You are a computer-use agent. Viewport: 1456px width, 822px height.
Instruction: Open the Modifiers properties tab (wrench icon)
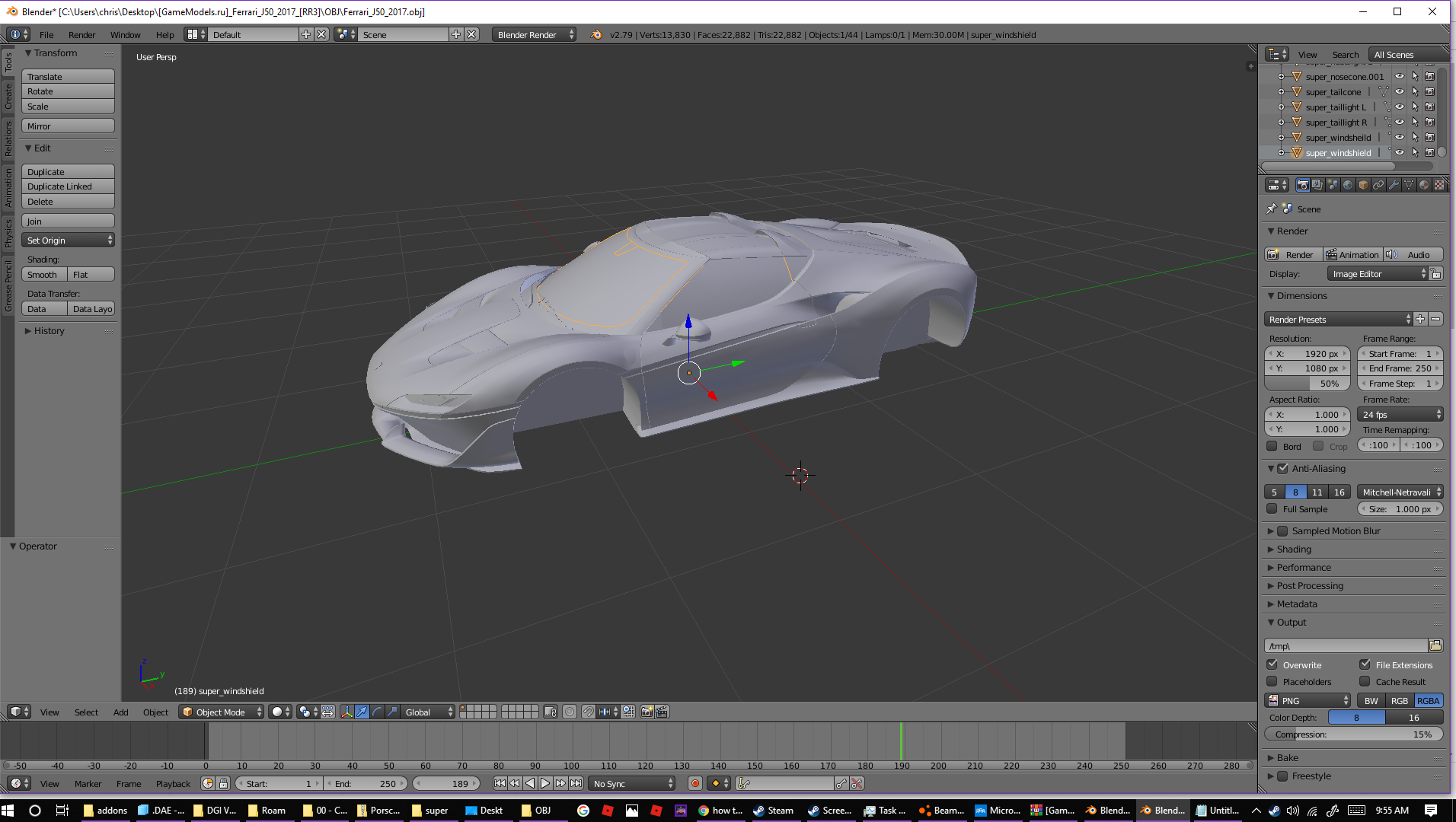pyautogui.click(x=1394, y=185)
